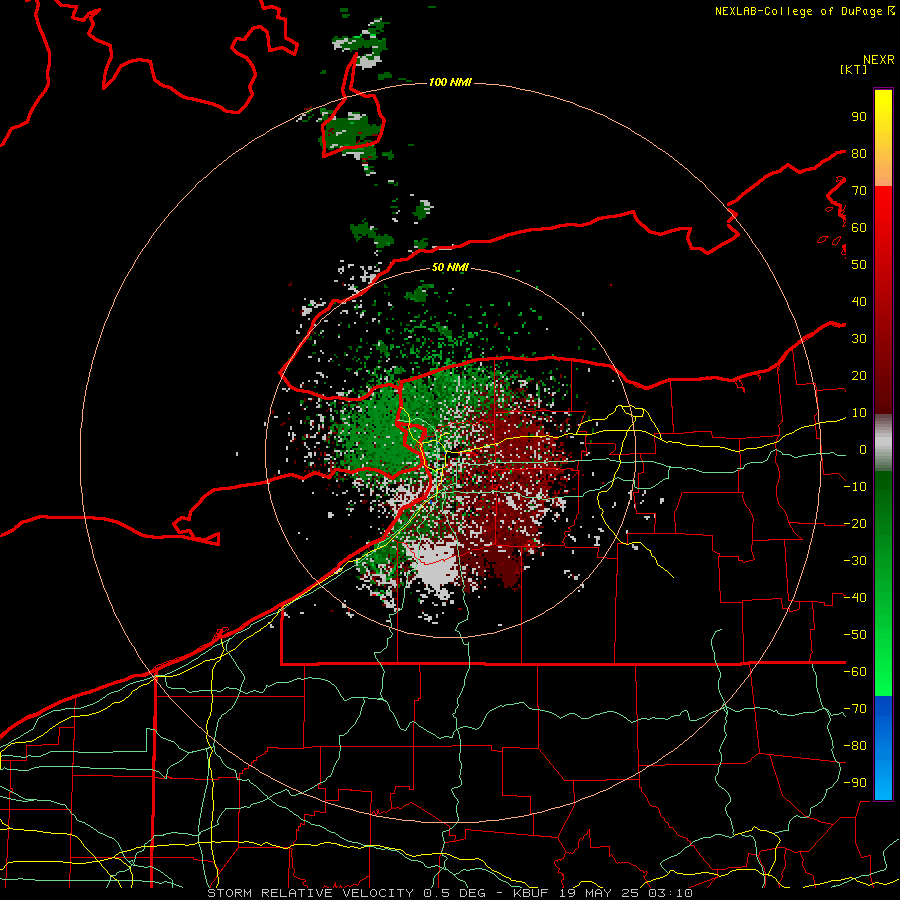Select the -10 scale label
This screenshot has height=900, width=900.
coord(855,487)
